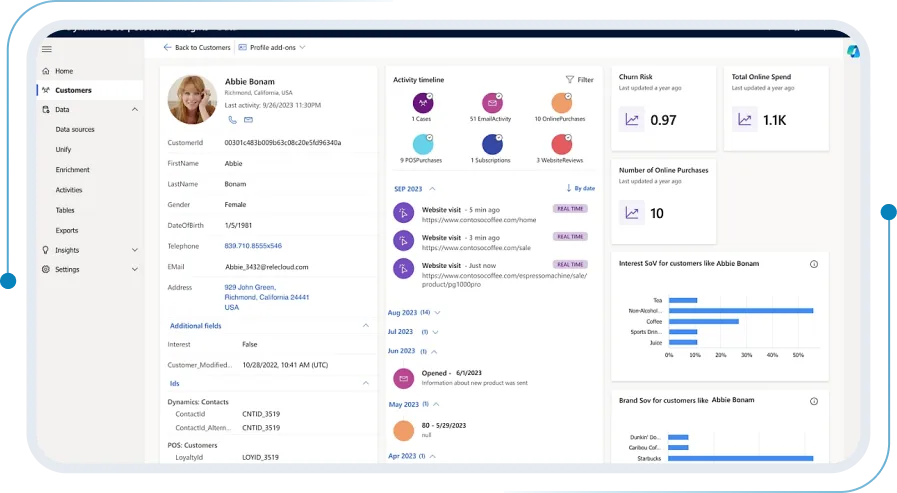Click REAL TIME badge on home visit
Viewport: 897px width, 493px height.
(x=570, y=209)
